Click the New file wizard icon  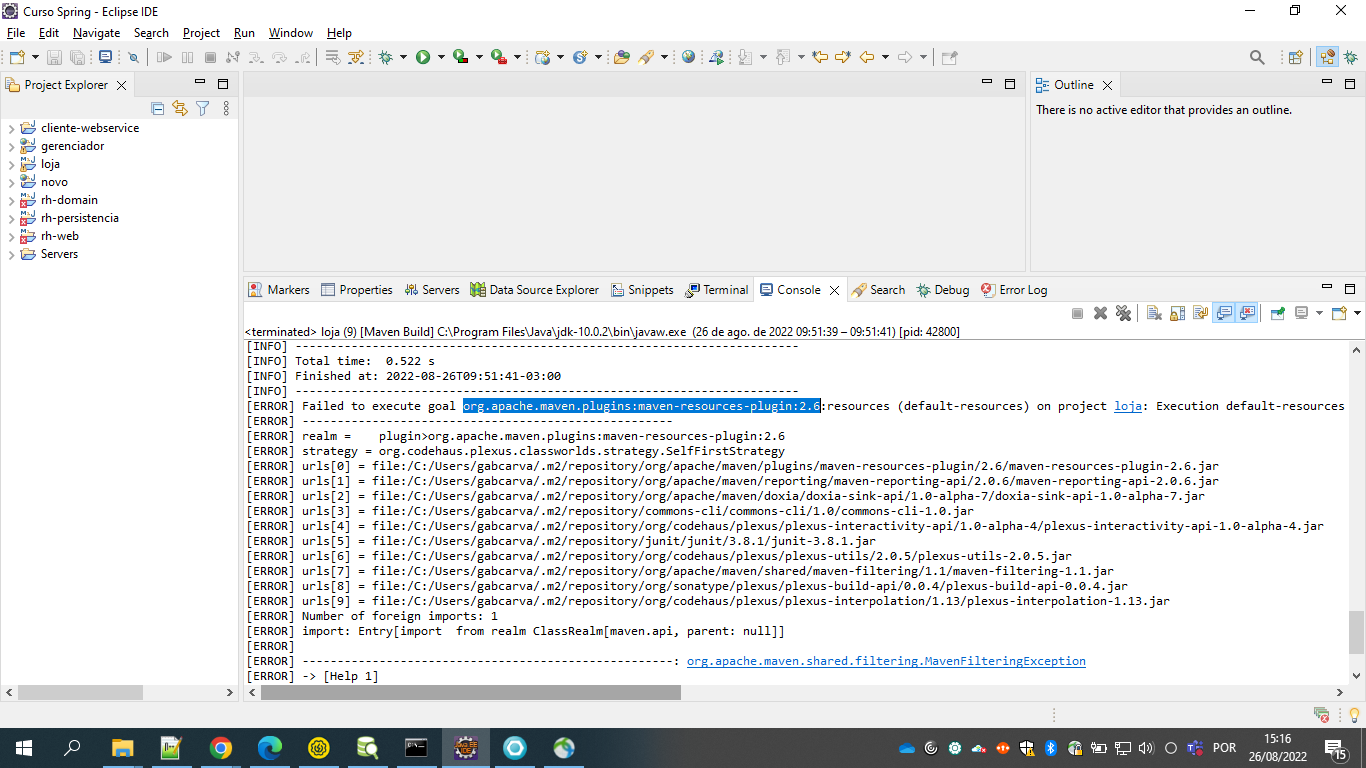point(17,57)
